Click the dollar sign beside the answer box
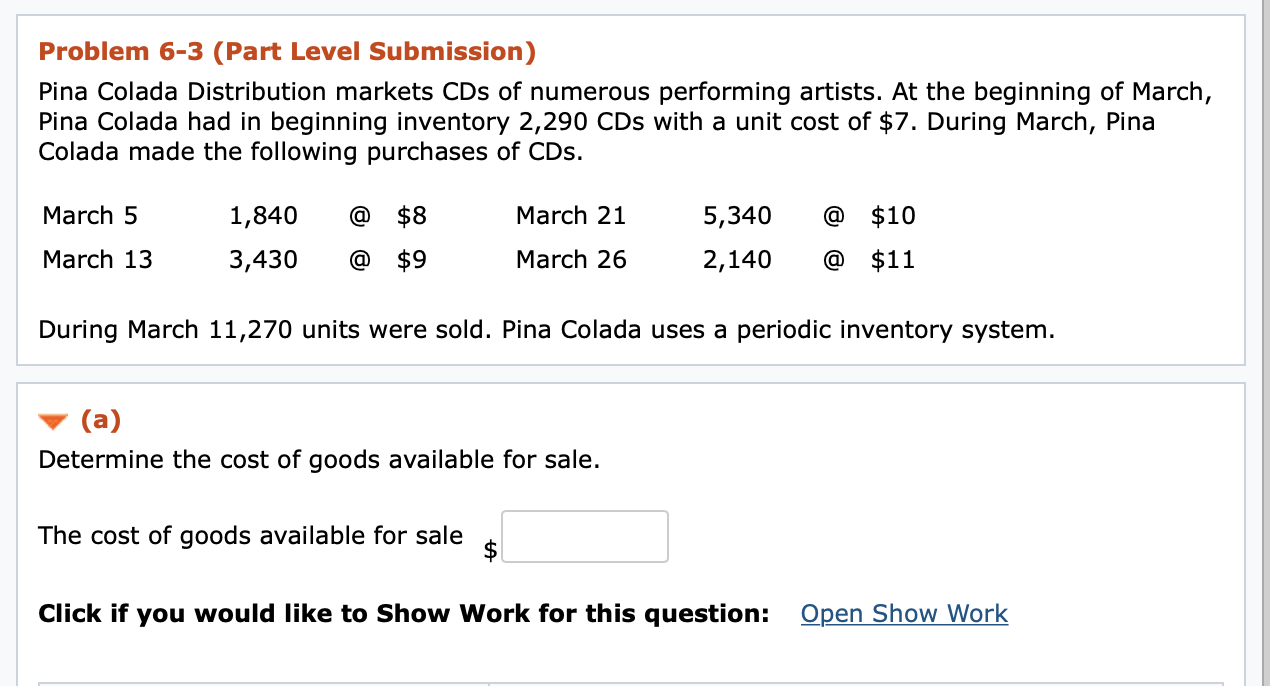Viewport: 1270px width, 686px height. 489,548
